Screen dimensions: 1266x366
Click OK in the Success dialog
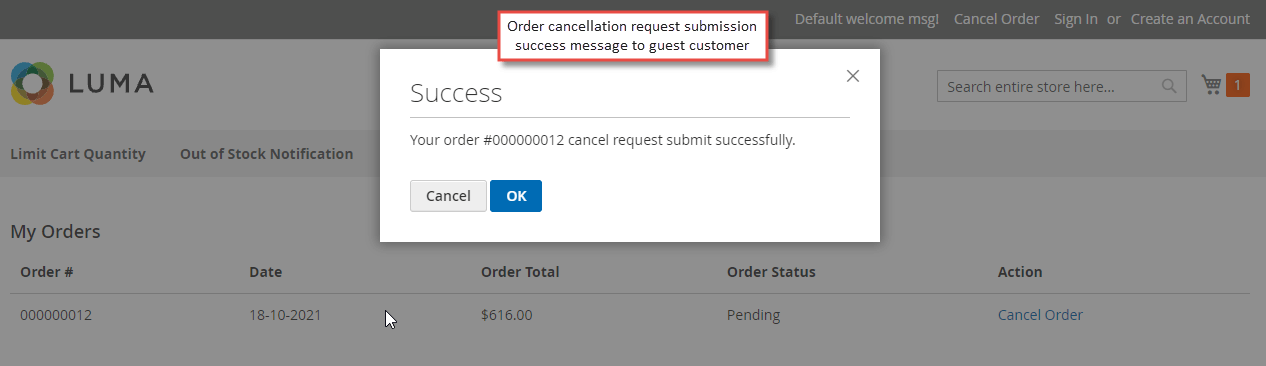pyautogui.click(x=516, y=196)
